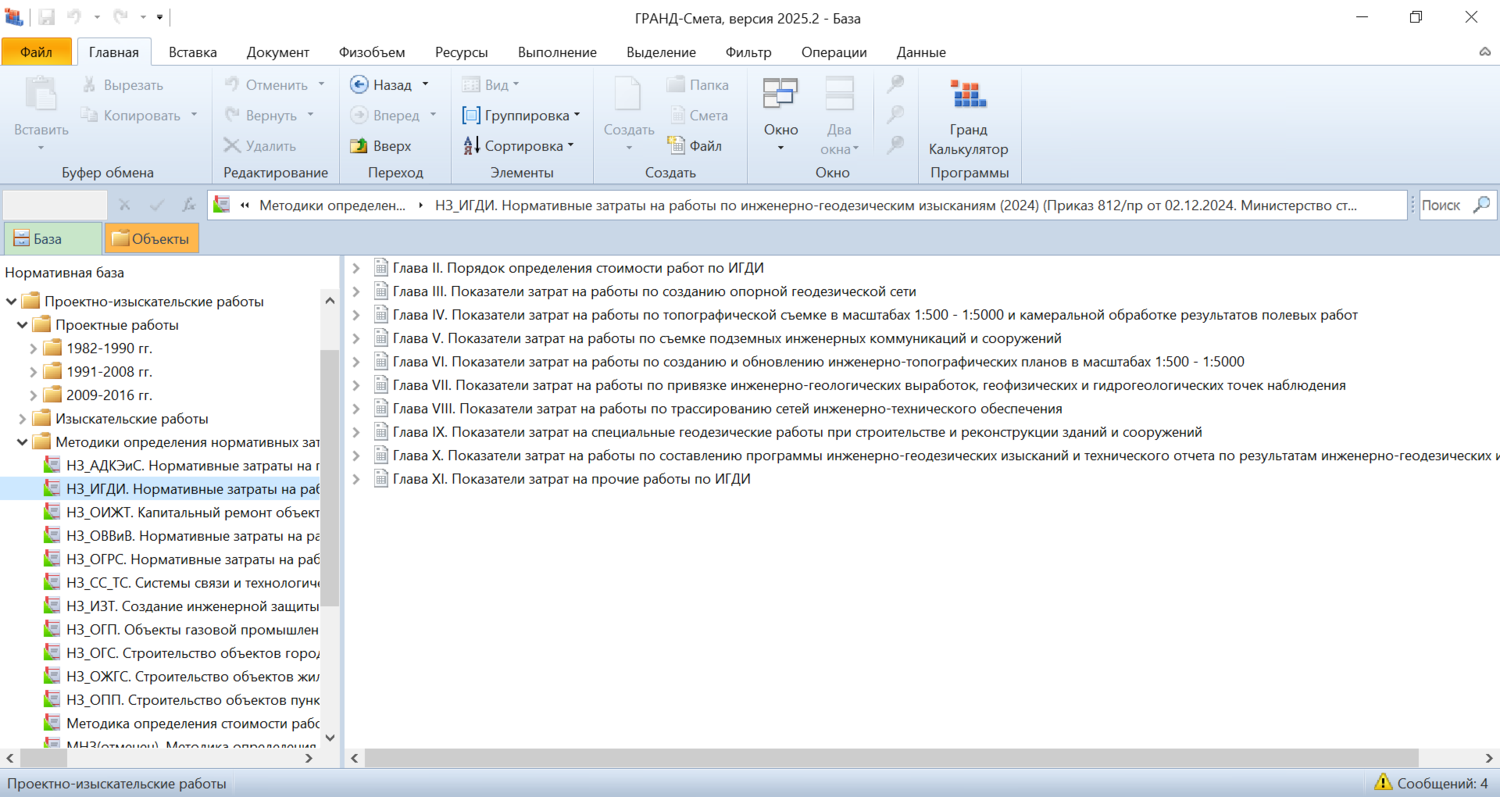Open the Гранд Калькулятор program
Image resolution: width=1500 pixels, height=797 pixels.
coord(968,96)
